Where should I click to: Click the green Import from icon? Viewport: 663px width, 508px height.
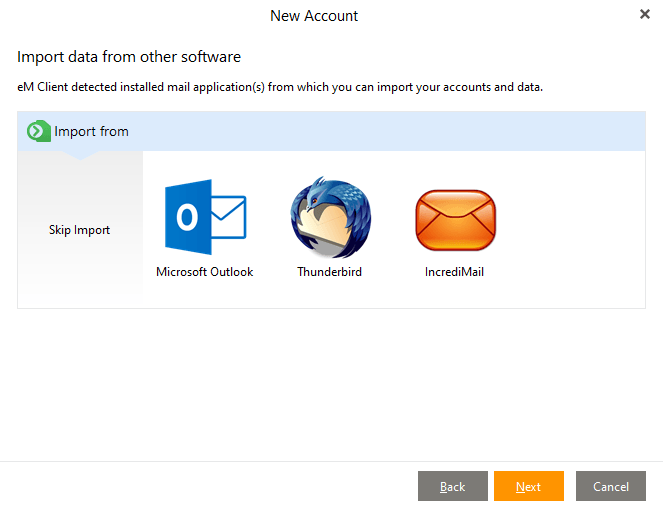[38, 131]
